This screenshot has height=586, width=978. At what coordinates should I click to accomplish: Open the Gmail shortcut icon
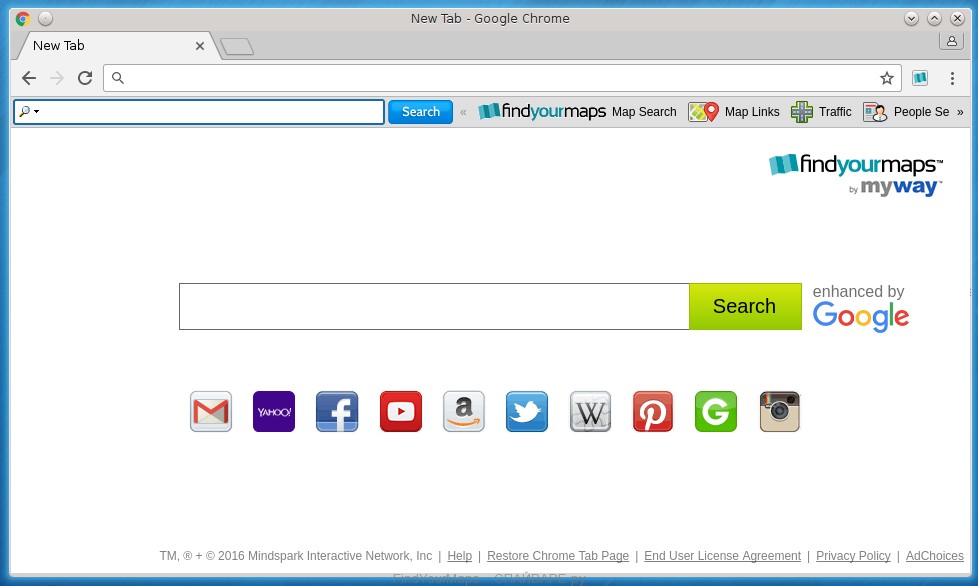(211, 412)
